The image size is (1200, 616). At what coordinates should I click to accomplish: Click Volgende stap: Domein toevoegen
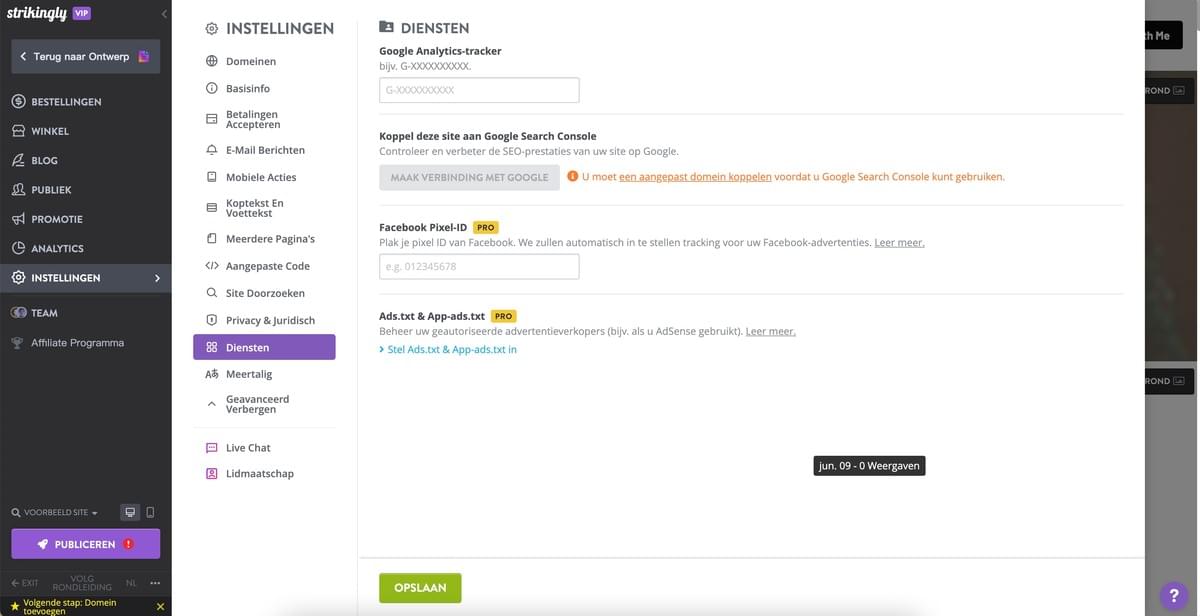(70, 607)
